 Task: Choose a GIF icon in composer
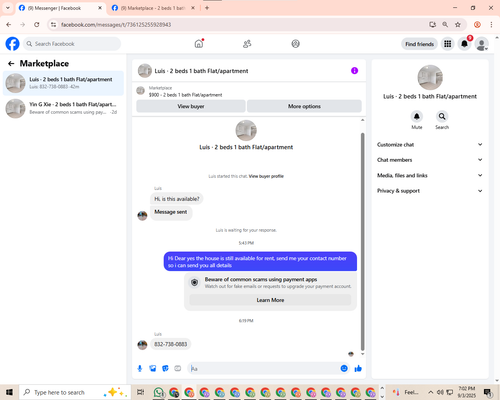(x=178, y=368)
